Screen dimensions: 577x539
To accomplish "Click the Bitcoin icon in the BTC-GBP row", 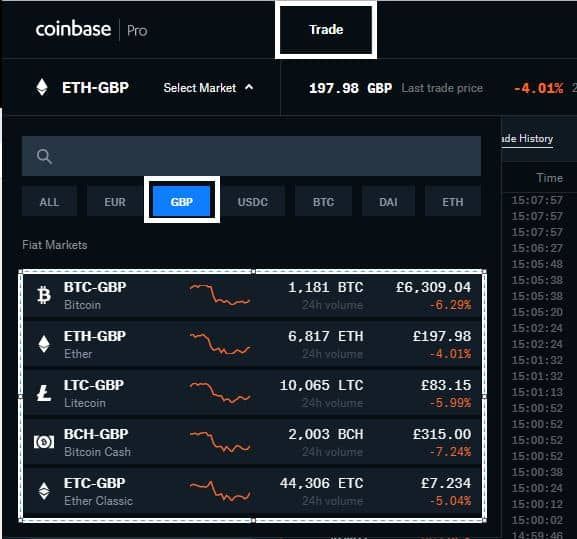I will point(44,295).
